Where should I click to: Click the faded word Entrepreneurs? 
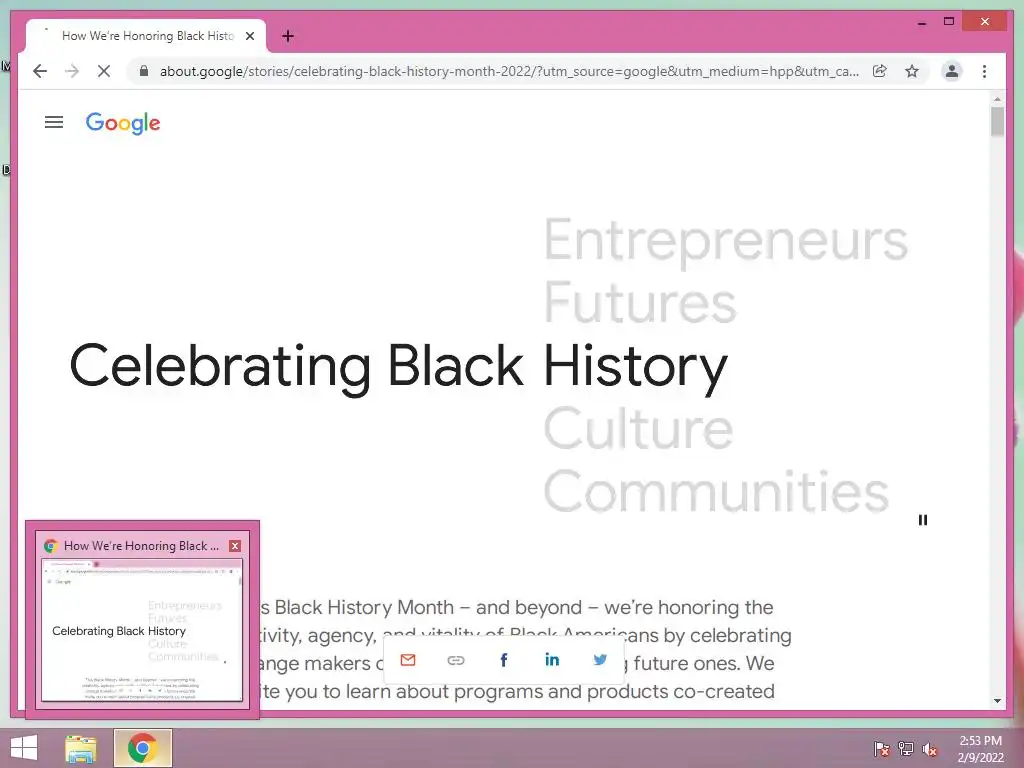tap(726, 241)
